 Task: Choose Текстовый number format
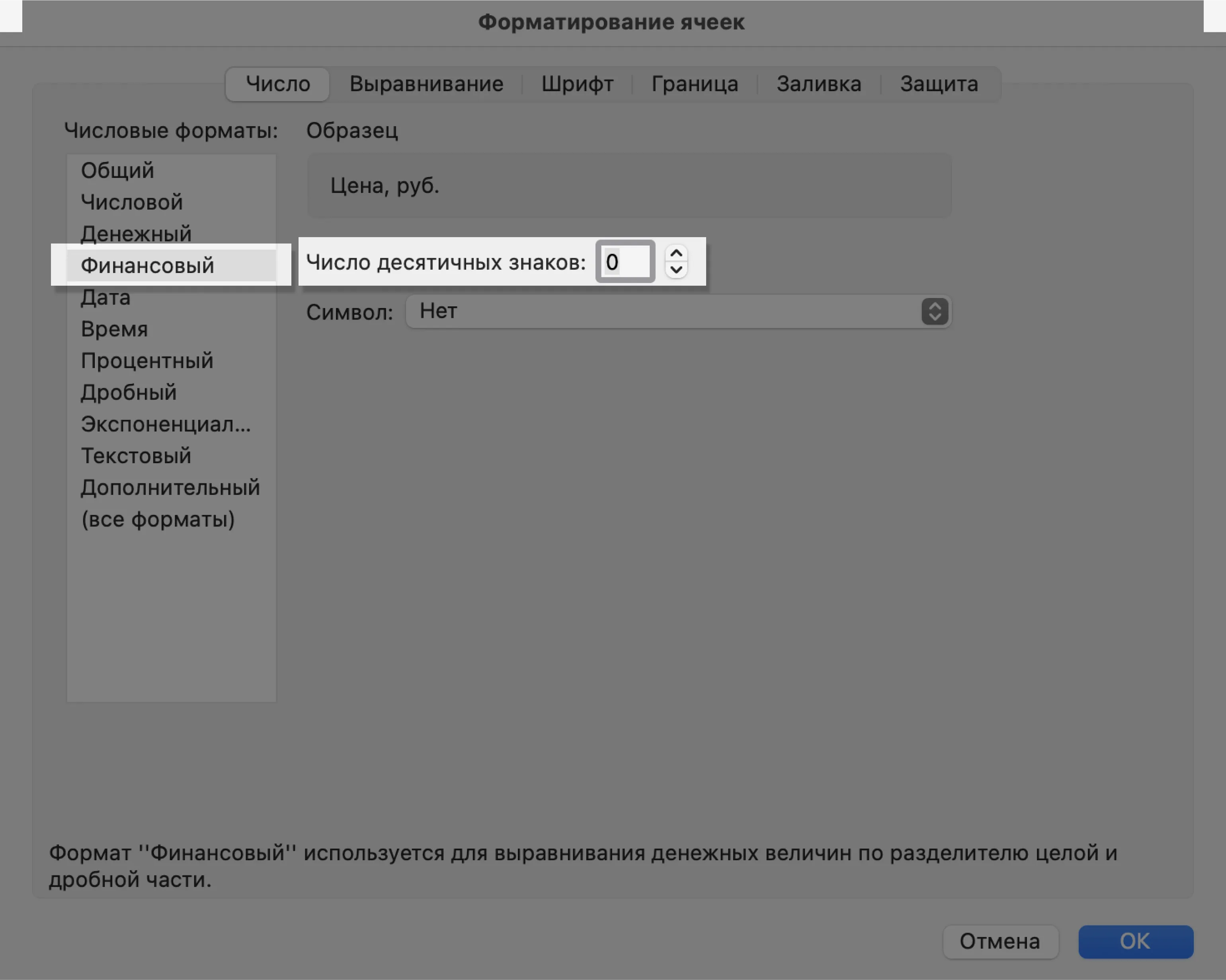tap(136, 456)
